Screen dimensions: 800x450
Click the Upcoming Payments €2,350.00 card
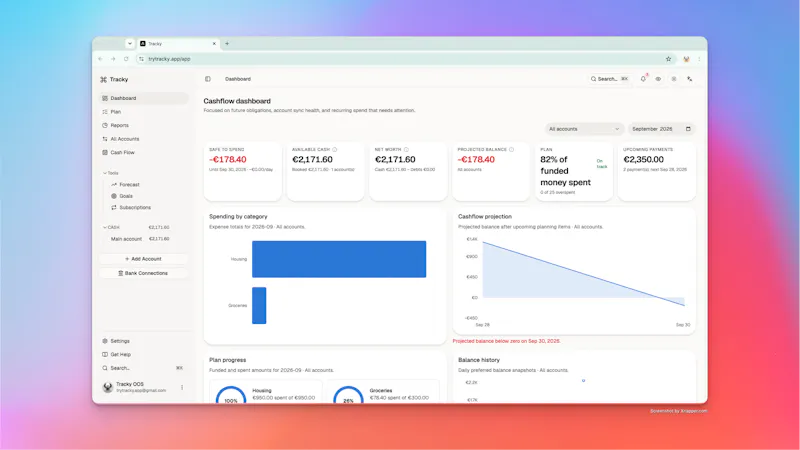pyautogui.click(x=657, y=171)
